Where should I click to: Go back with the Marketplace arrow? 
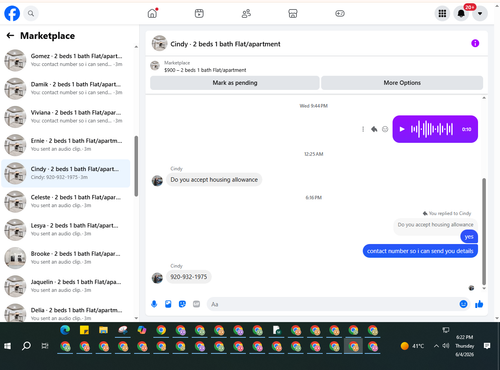pos(10,36)
